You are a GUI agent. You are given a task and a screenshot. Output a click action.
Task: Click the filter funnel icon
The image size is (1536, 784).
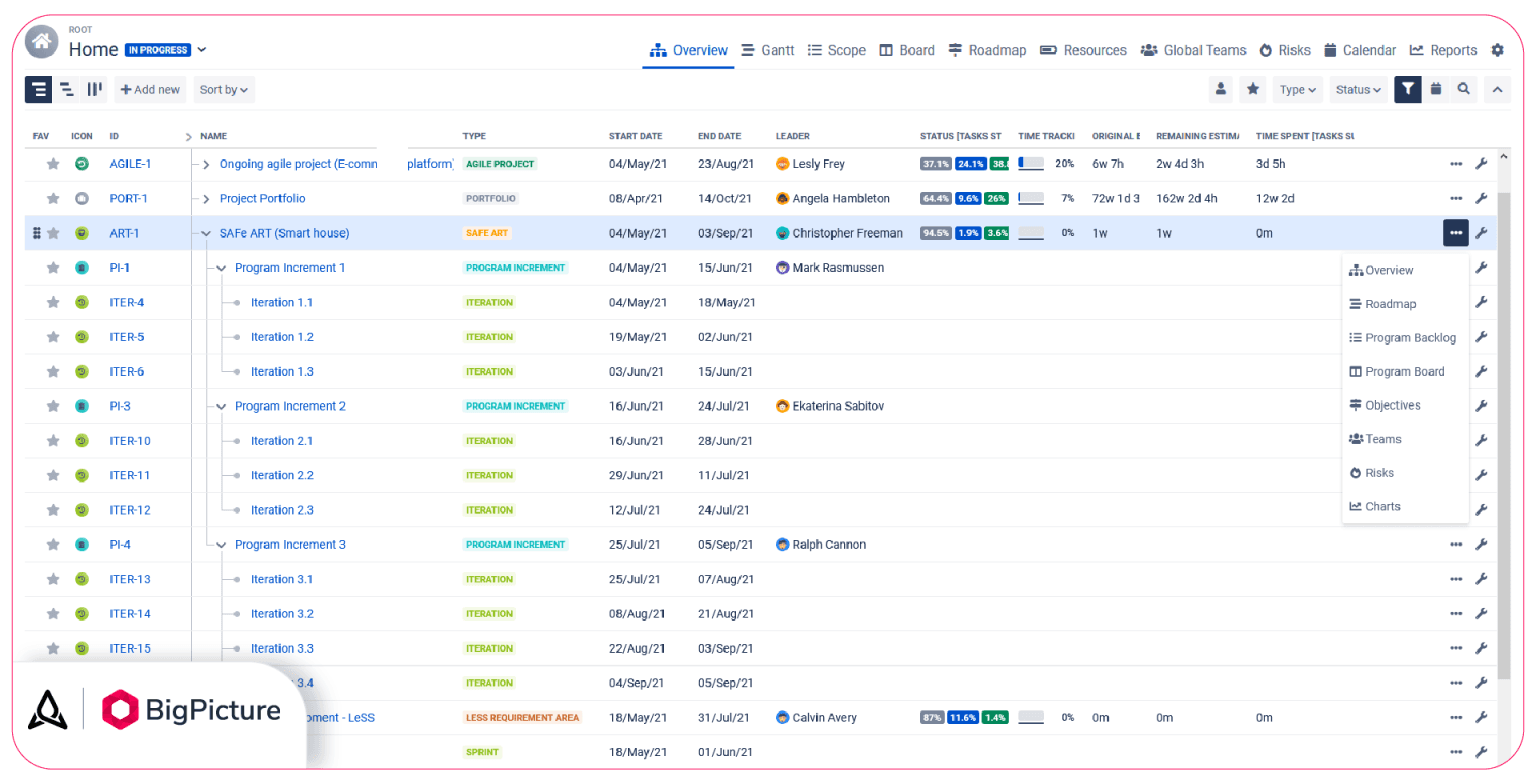(x=1408, y=89)
